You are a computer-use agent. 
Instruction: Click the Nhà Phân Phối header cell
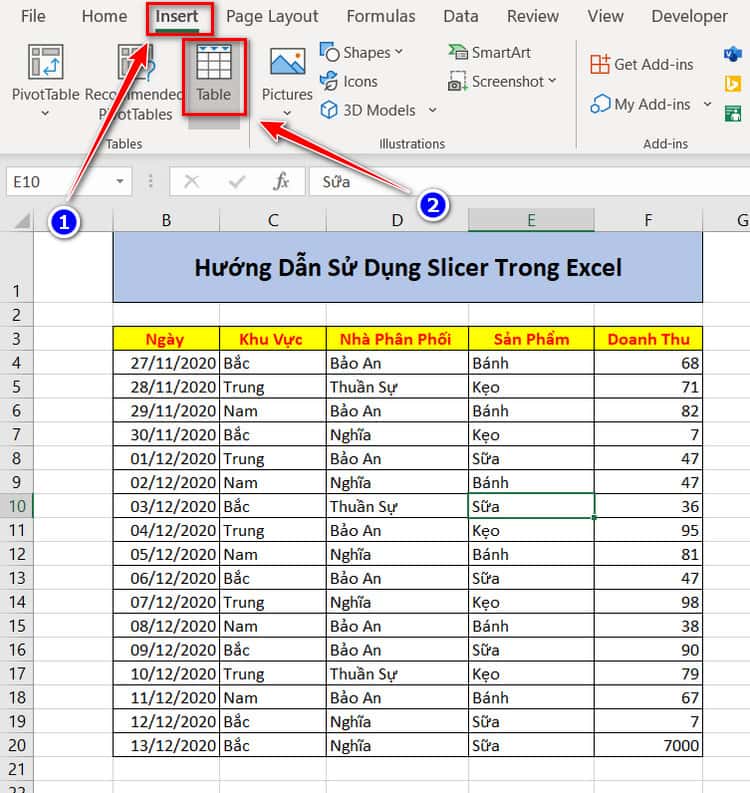pyautogui.click(x=398, y=339)
